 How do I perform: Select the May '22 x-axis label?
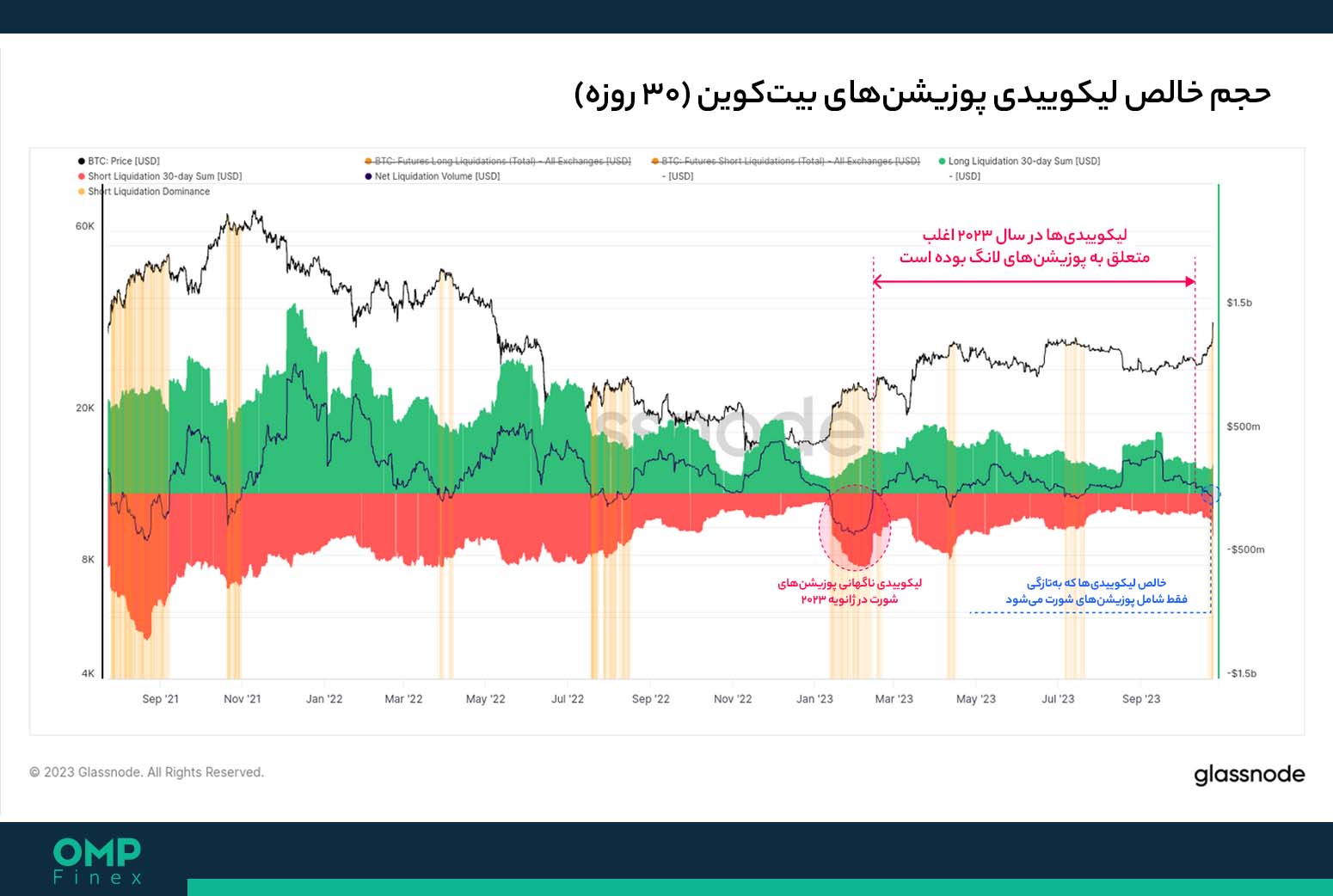click(485, 699)
